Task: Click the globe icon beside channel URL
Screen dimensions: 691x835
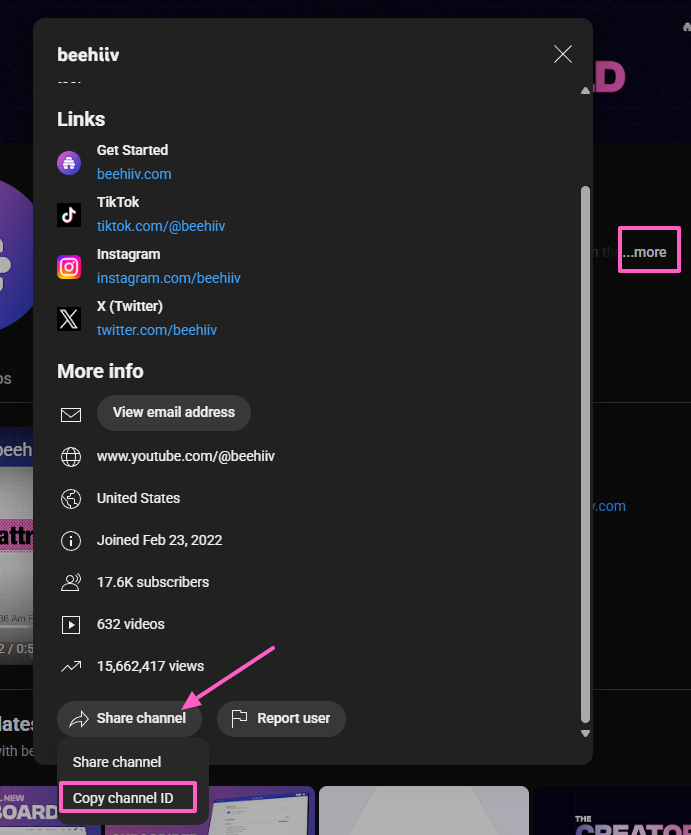Action: click(71, 457)
